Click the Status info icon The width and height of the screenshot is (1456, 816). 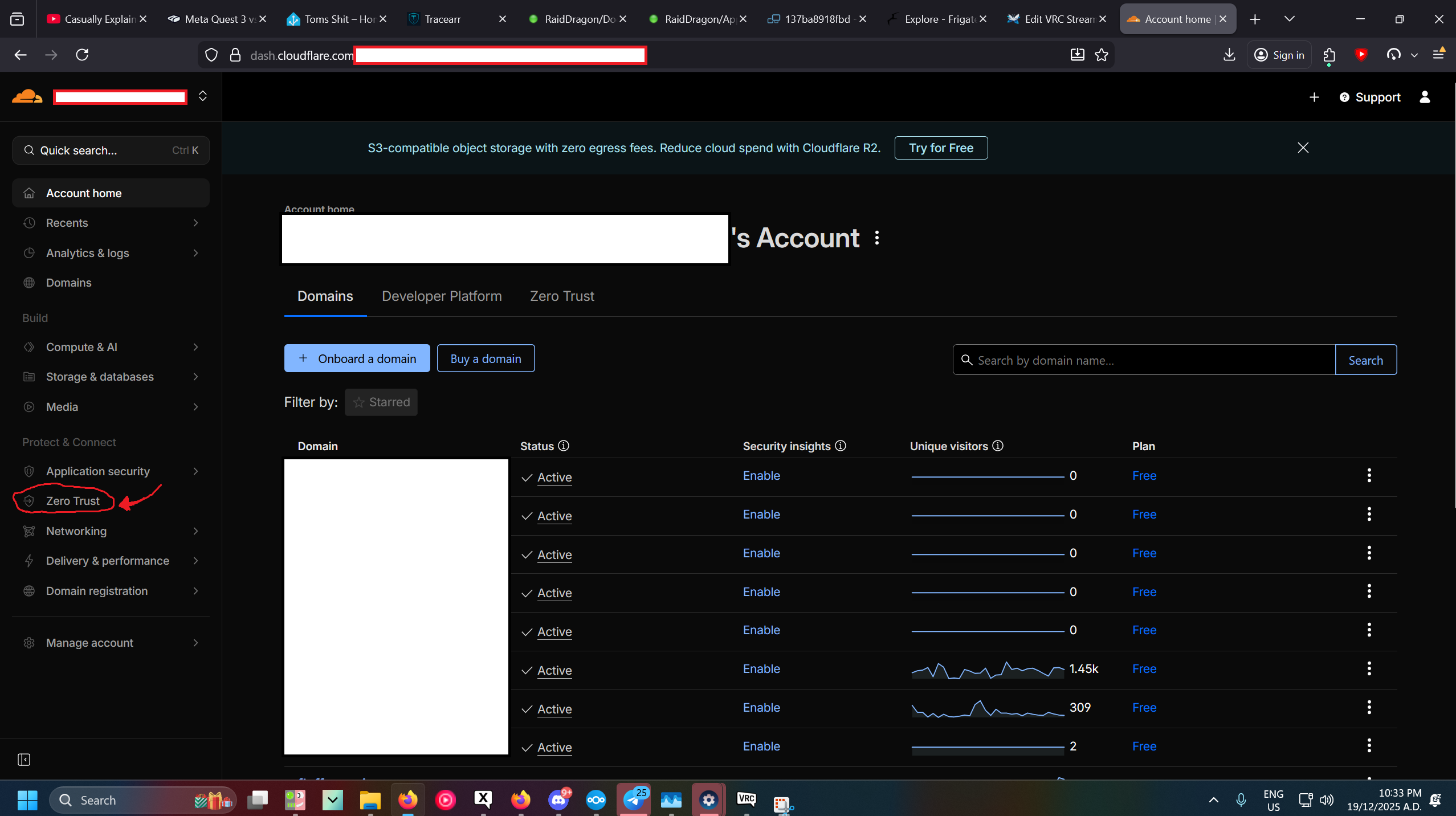click(564, 446)
